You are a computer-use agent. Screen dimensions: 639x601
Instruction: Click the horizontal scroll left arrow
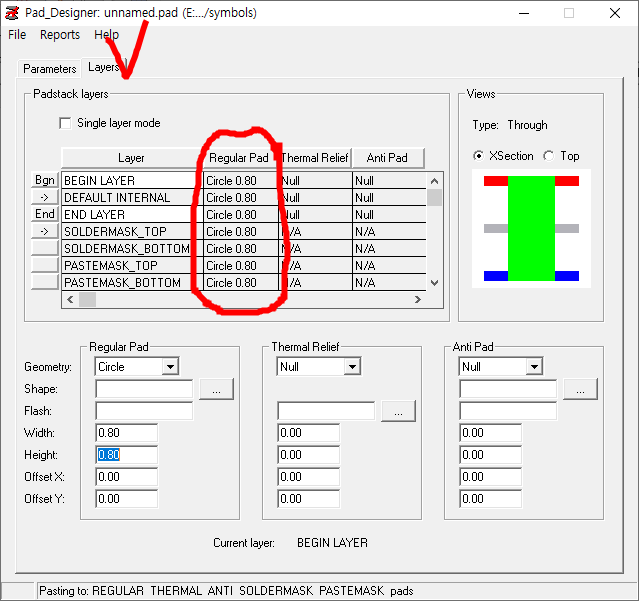(70, 299)
